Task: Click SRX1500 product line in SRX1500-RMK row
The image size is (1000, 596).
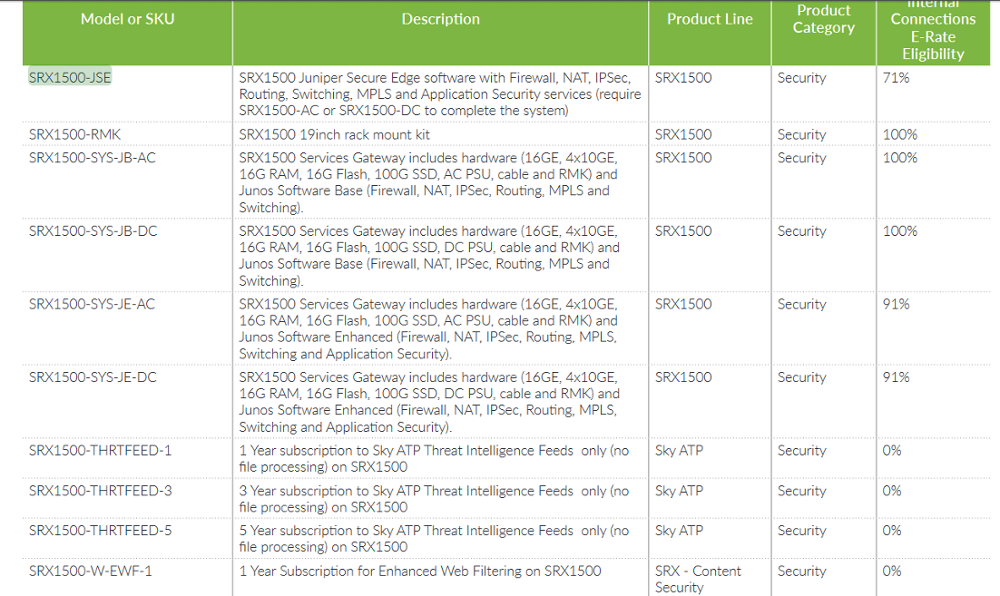Action: pos(683,134)
